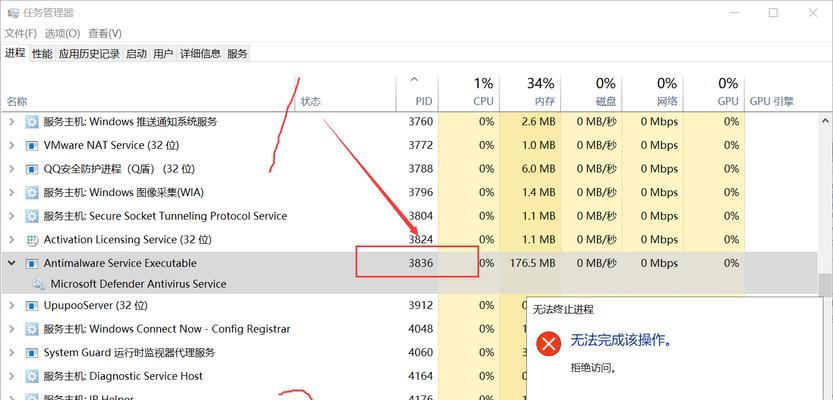
Task: Expand Windows 图像采集(WIA) row
Action: pos(12,192)
